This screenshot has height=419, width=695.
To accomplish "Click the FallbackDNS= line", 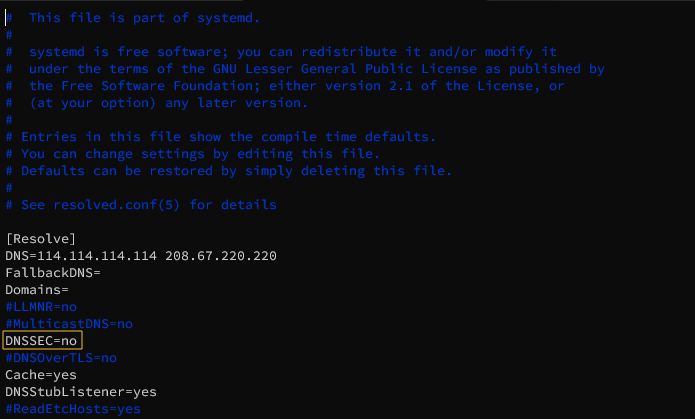I will 53,273.
